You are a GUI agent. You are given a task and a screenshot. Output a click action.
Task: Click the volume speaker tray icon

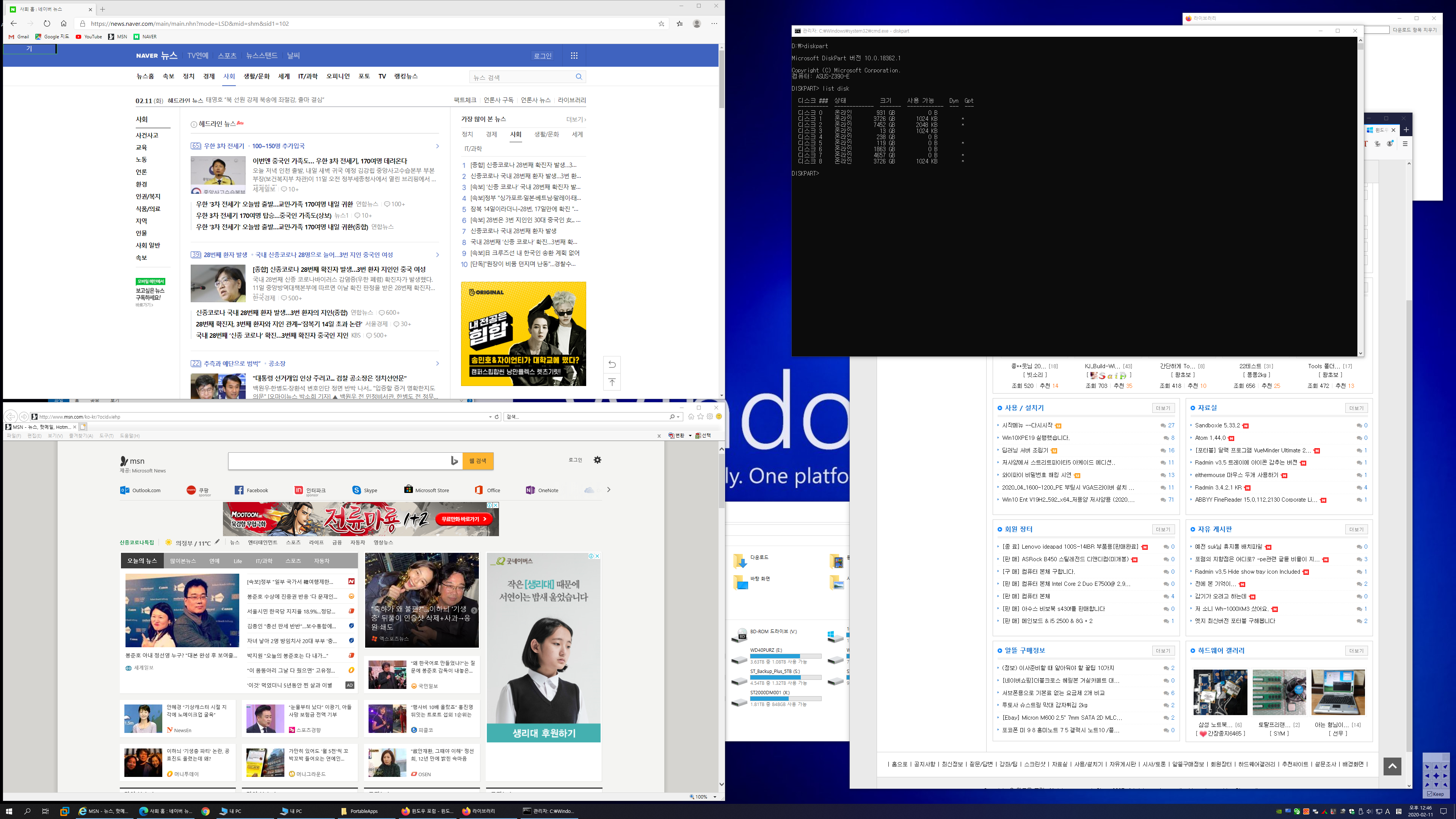coord(1369,811)
